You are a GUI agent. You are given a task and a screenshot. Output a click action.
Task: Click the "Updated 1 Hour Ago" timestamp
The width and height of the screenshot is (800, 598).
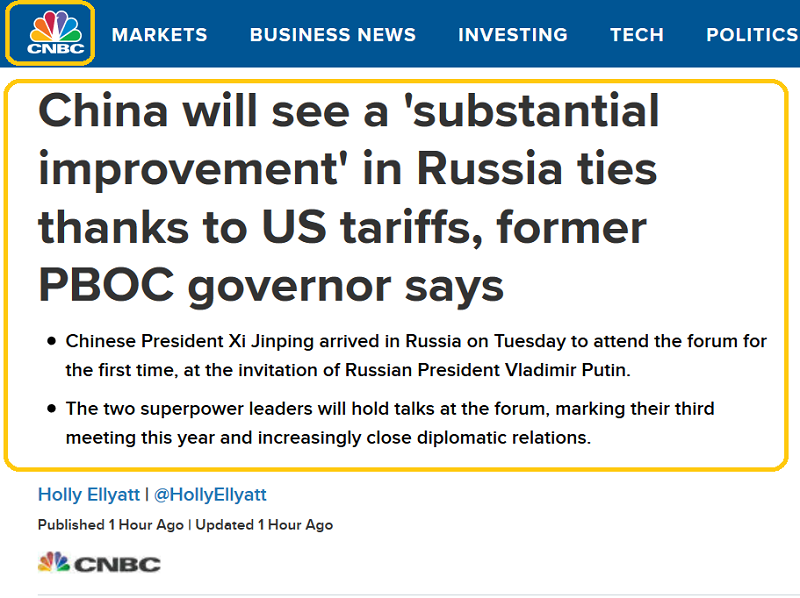click(264, 525)
